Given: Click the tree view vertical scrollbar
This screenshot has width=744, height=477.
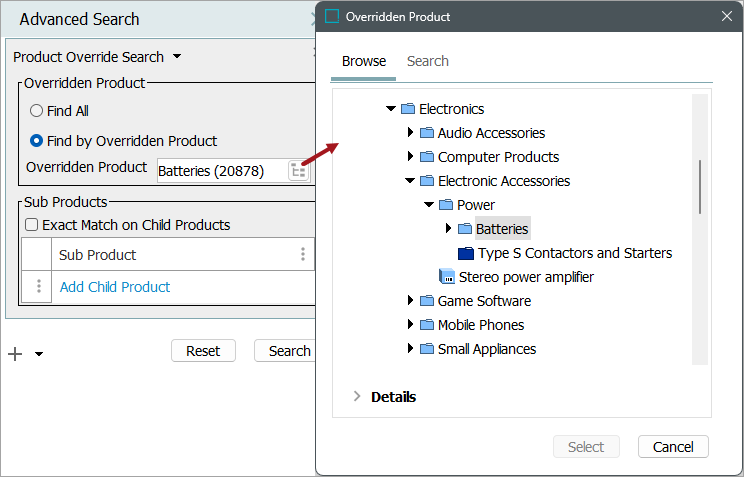Looking at the screenshot, I should pos(700,187).
